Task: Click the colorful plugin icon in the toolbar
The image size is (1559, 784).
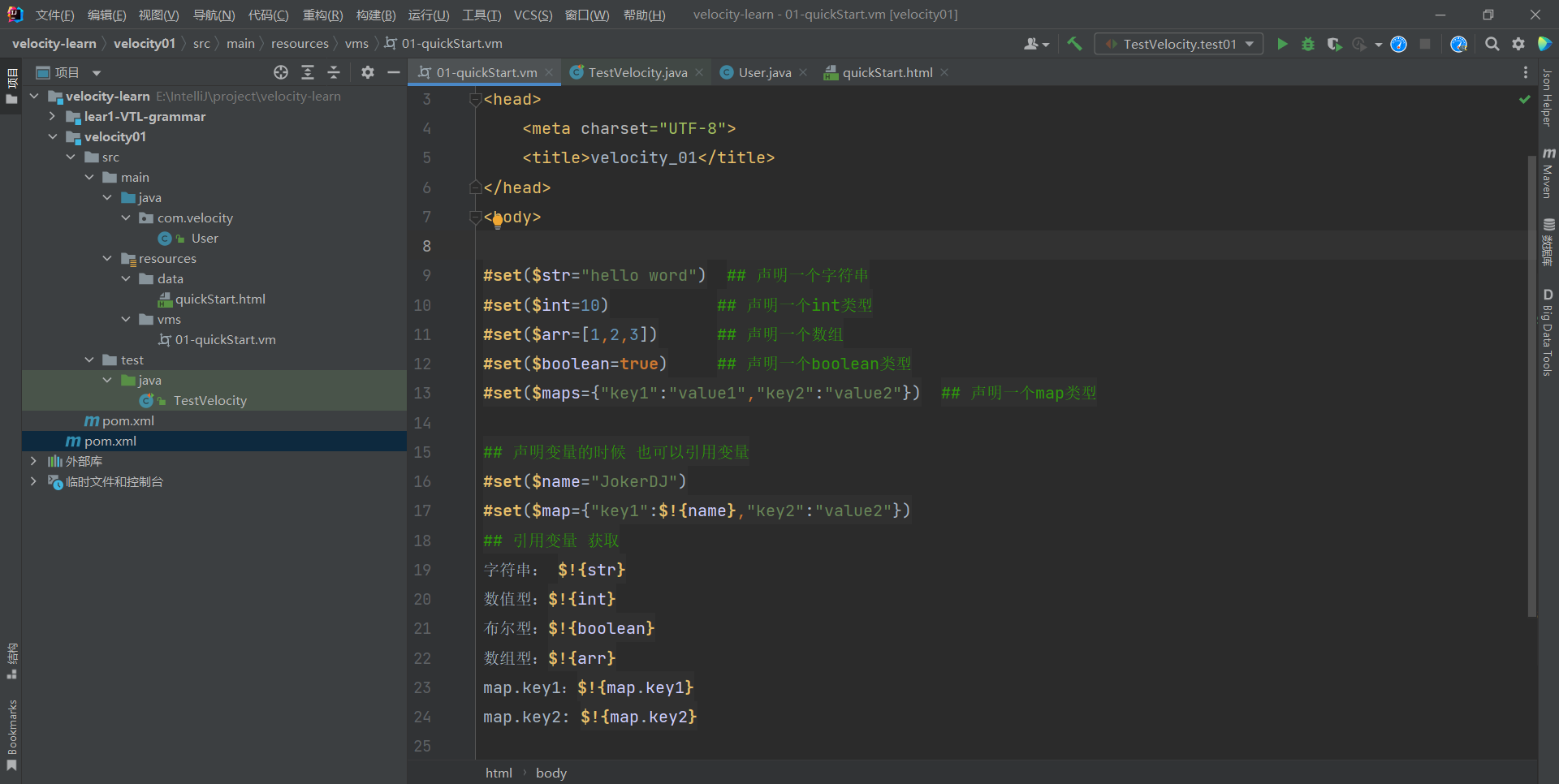Action: click(x=1544, y=44)
